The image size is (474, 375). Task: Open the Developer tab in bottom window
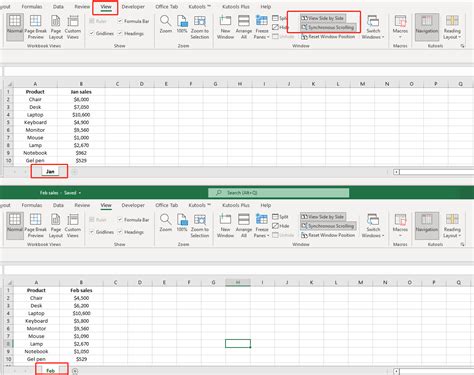pos(133,205)
